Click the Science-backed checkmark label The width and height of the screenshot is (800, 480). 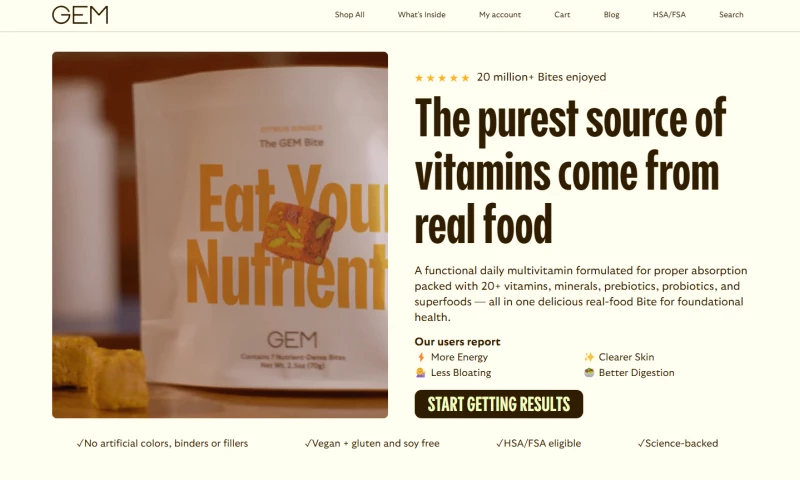pos(678,443)
